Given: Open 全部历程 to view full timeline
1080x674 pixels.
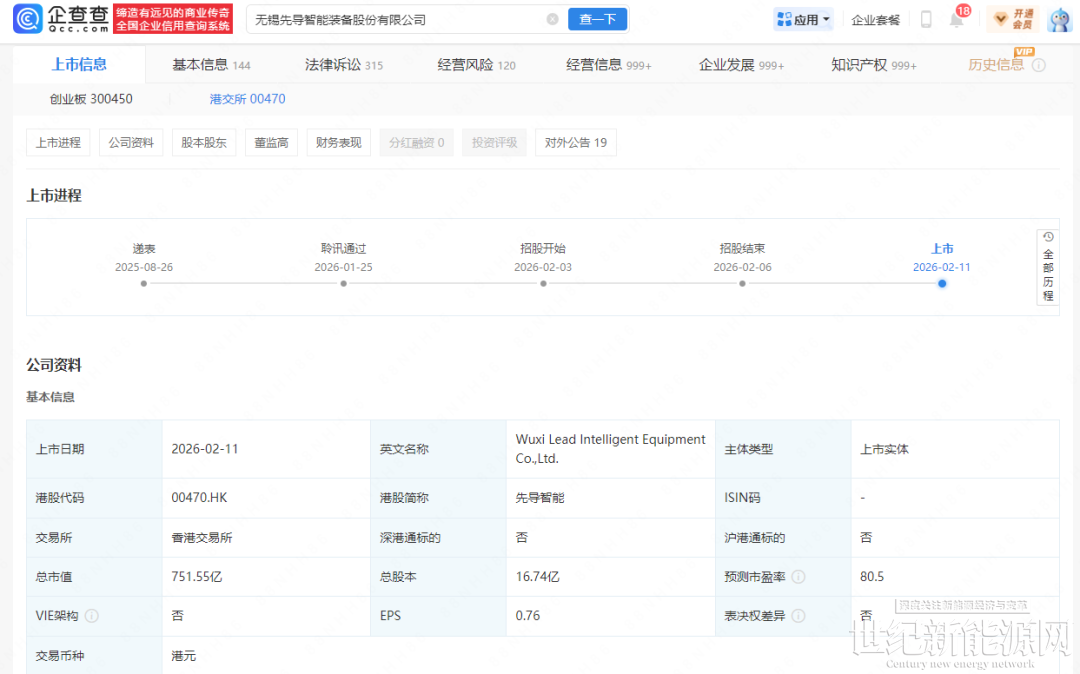Looking at the screenshot, I should click(1047, 267).
